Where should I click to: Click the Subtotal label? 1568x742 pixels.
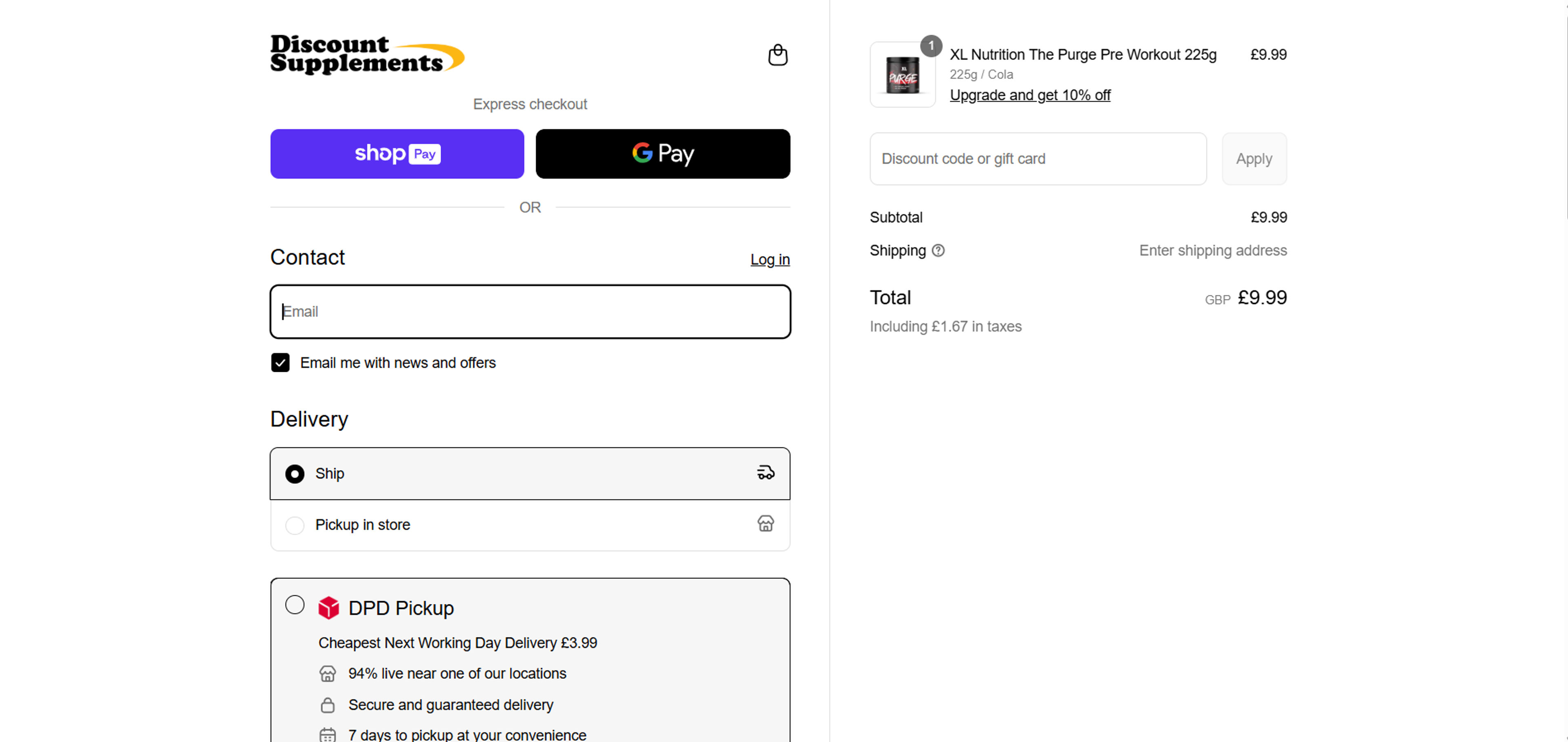click(896, 217)
